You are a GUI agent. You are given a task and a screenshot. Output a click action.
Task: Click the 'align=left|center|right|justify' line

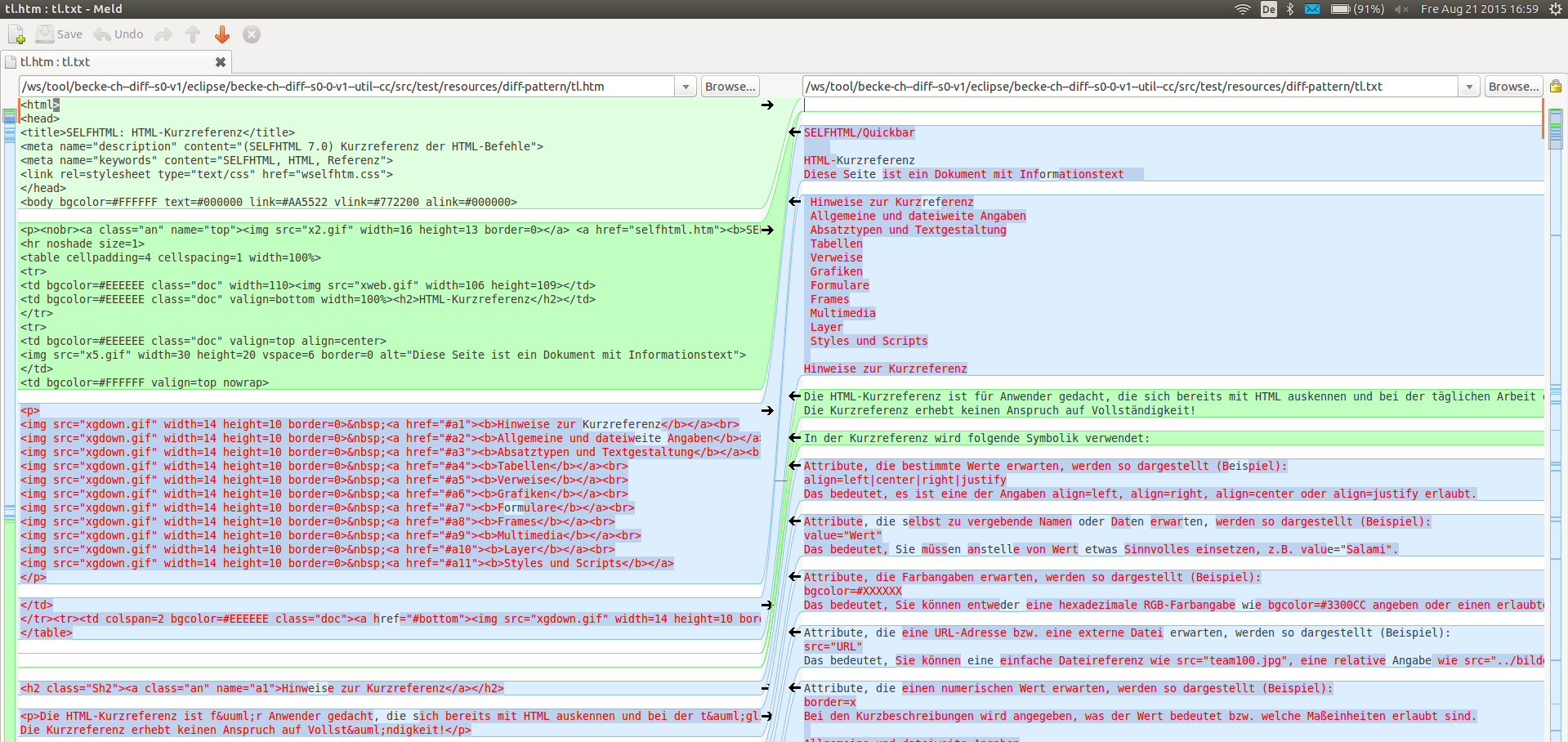(x=905, y=480)
